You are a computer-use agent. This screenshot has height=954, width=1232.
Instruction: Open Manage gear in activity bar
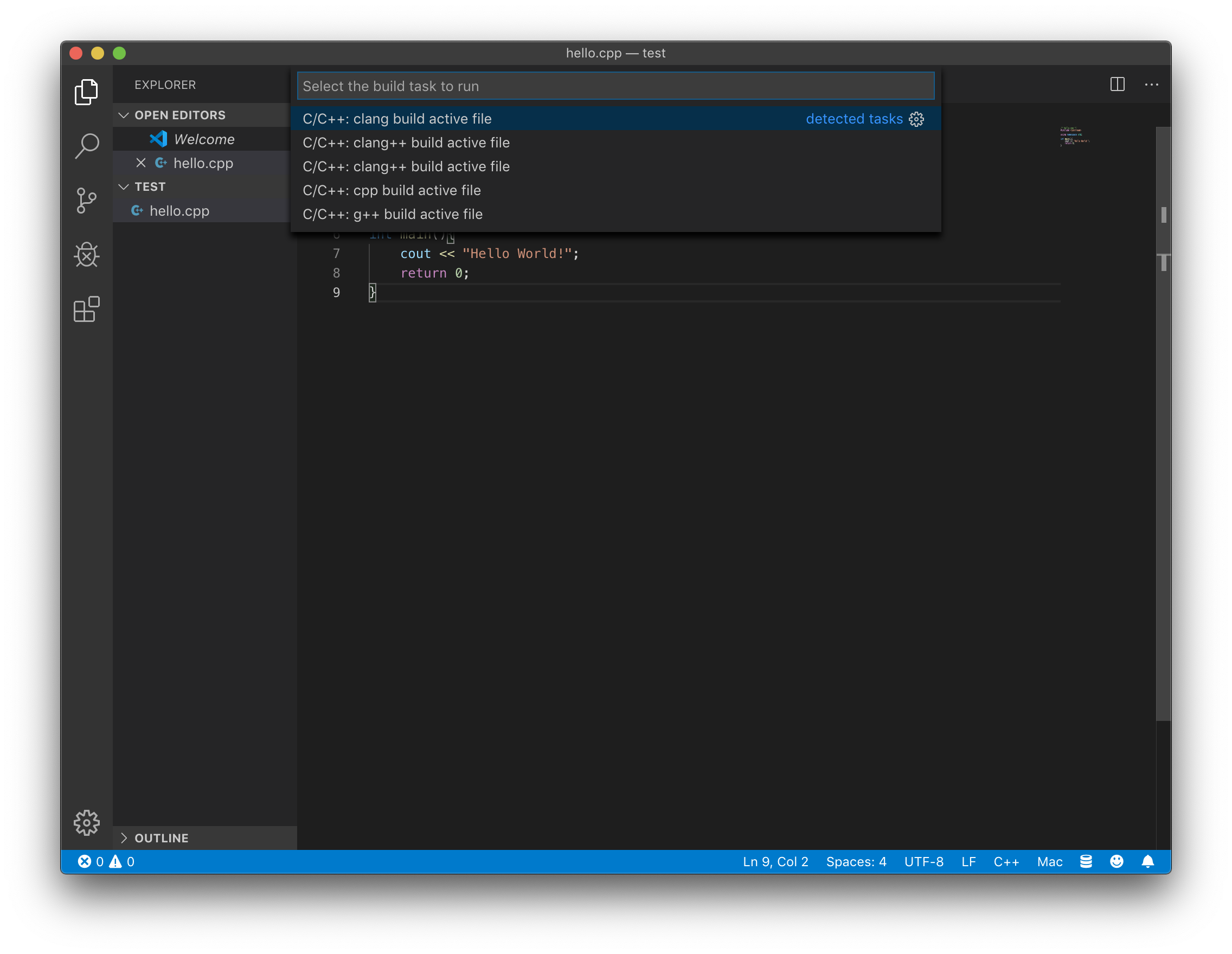click(86, 823)
